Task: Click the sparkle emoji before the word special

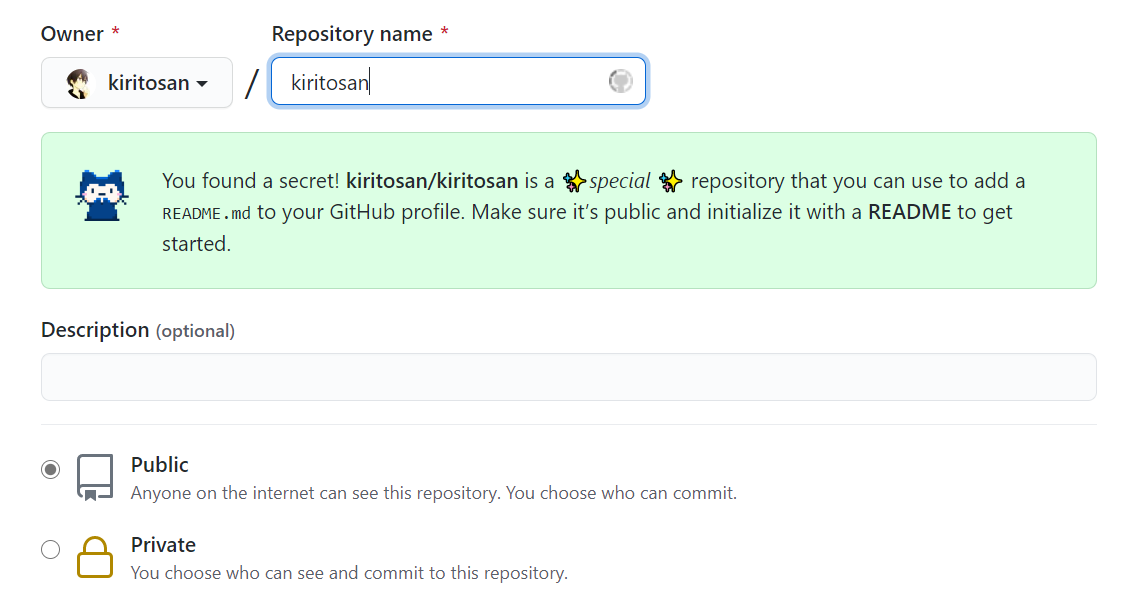Action: tap(574, 182)
